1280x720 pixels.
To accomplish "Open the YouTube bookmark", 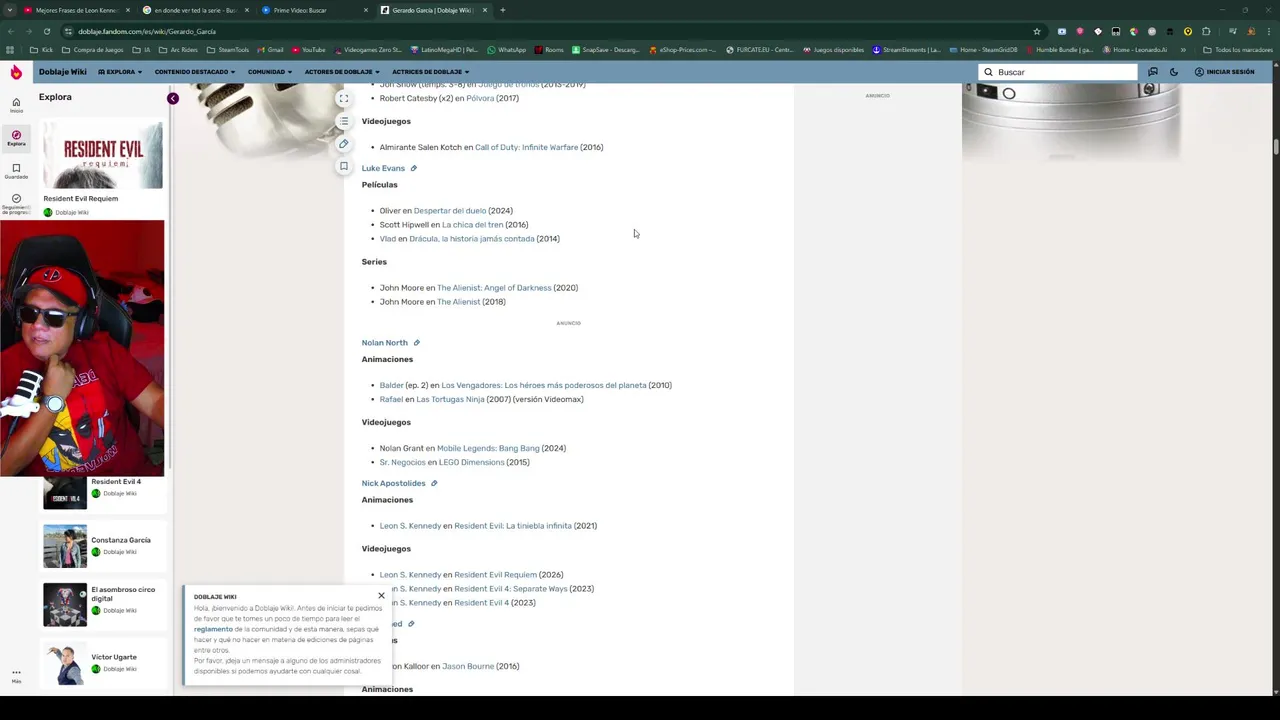I will coord(308,50).
